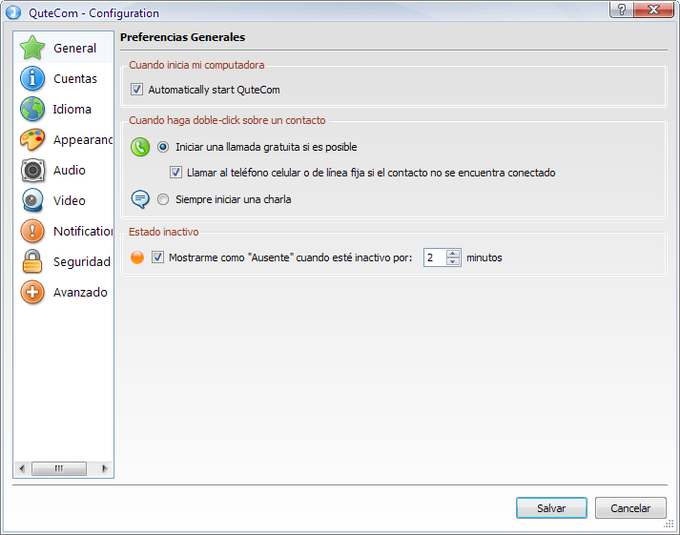Open the Appearance section label
Image resolution: width=680 pixels, height=535 pixels.
click(83, 140)
